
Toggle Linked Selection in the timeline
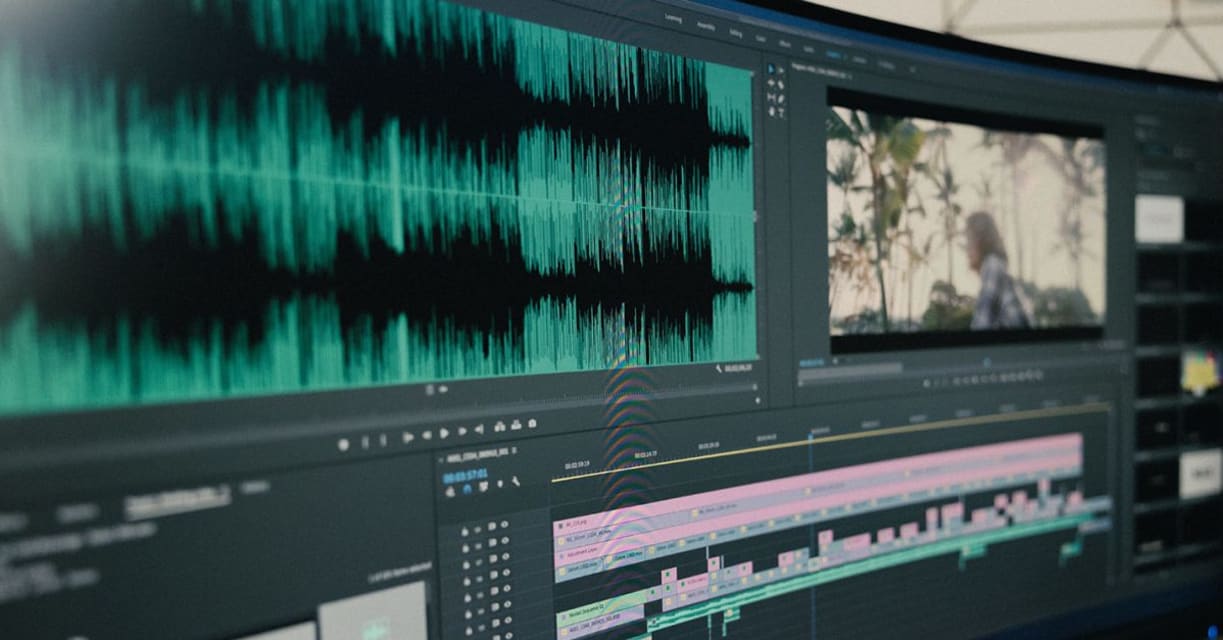point(483,487)
